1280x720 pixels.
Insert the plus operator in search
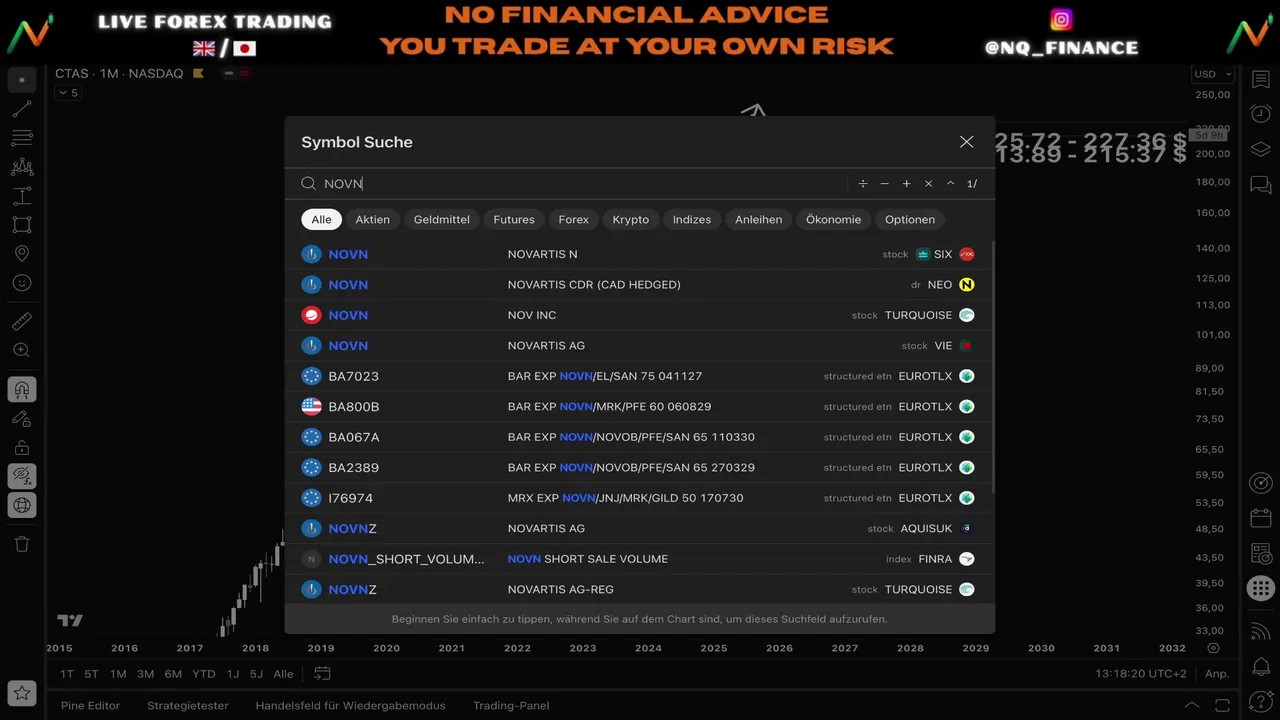pyautogui.click(x=907, y=184)
